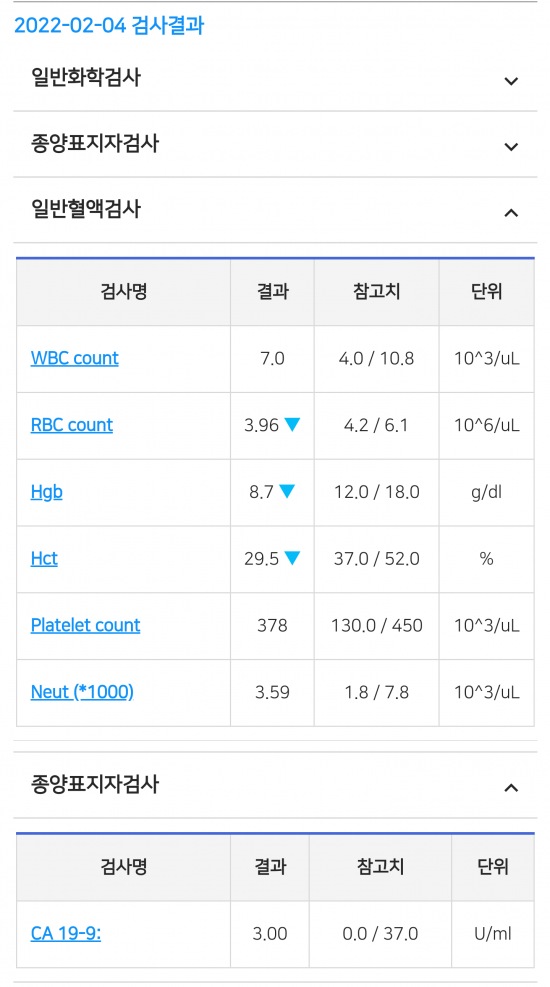Open the RBC count link

[x=72, y=425]
